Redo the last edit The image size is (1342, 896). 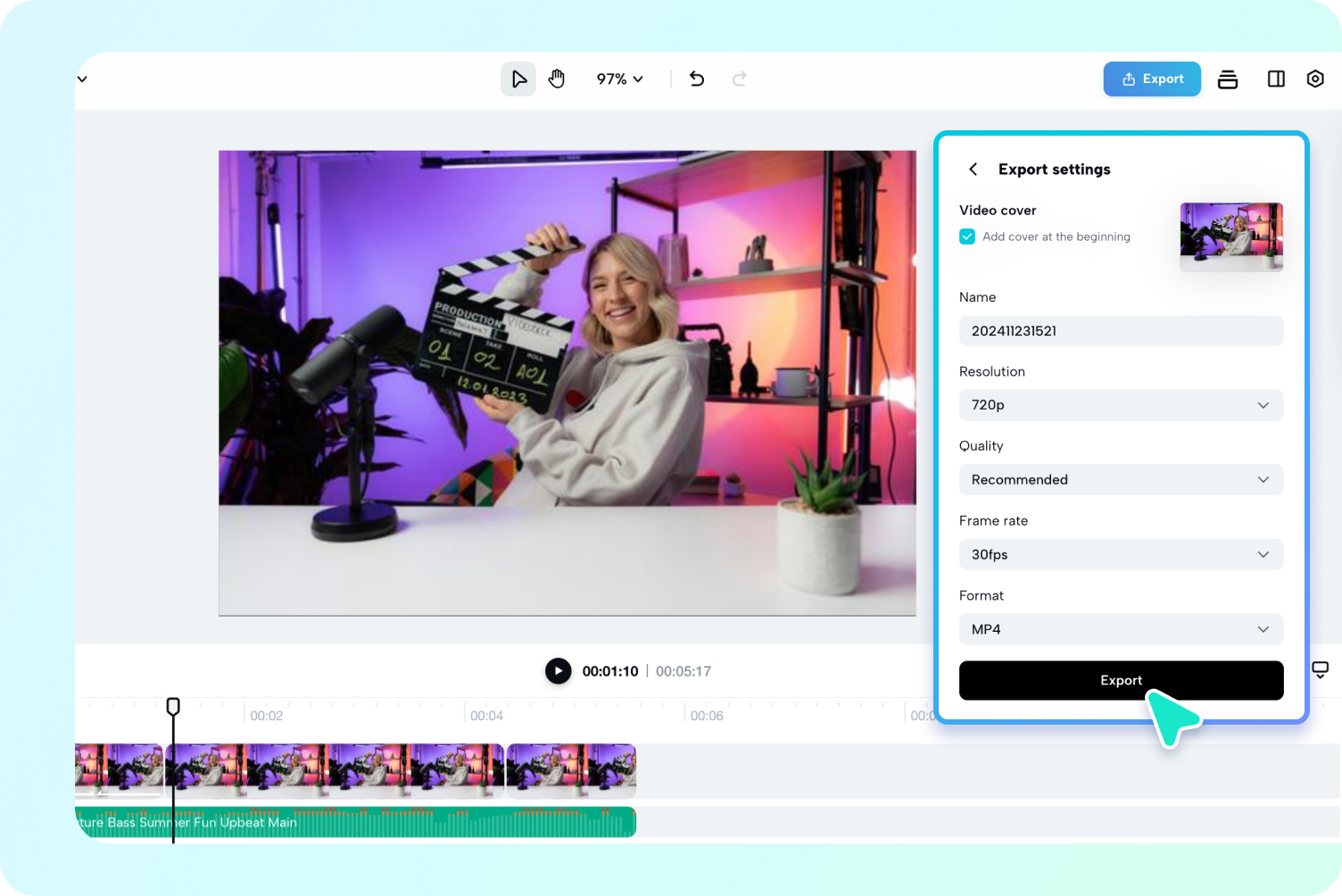[739, 79]
